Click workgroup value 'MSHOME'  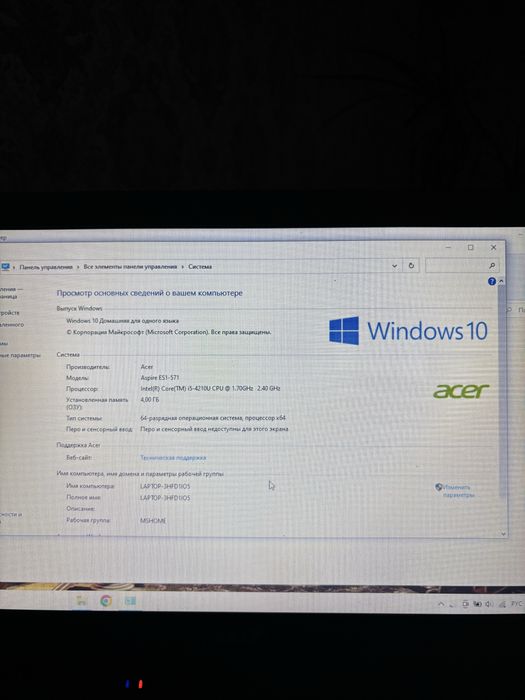[x=153, y=521]
